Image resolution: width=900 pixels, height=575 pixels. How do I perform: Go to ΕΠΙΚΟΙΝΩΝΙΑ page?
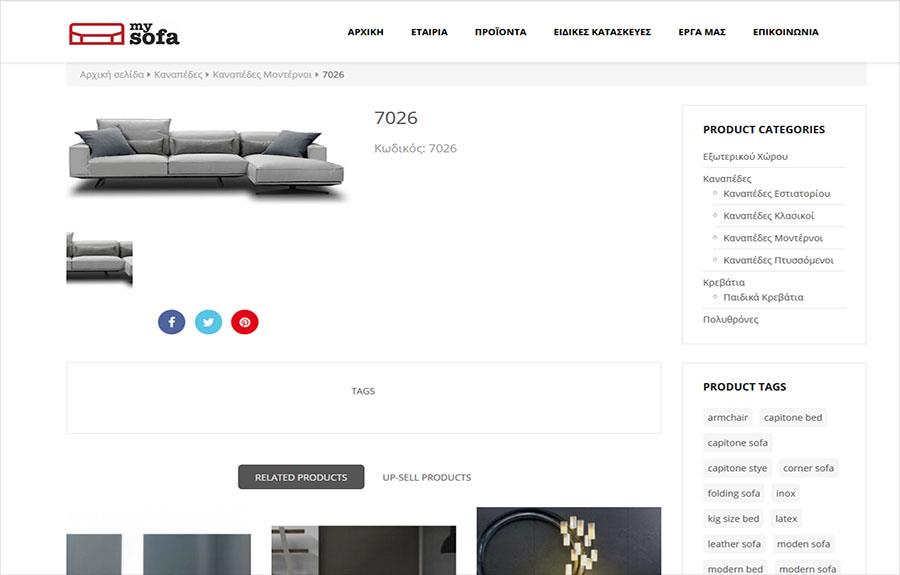click(786, 32)
